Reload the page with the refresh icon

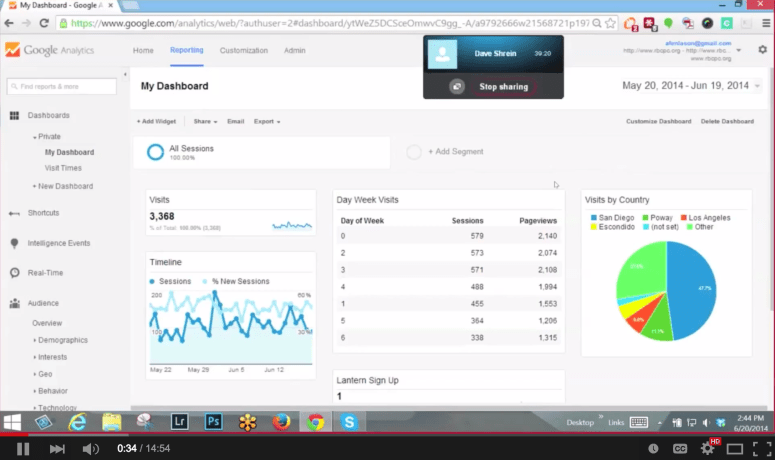pos(43,23)
